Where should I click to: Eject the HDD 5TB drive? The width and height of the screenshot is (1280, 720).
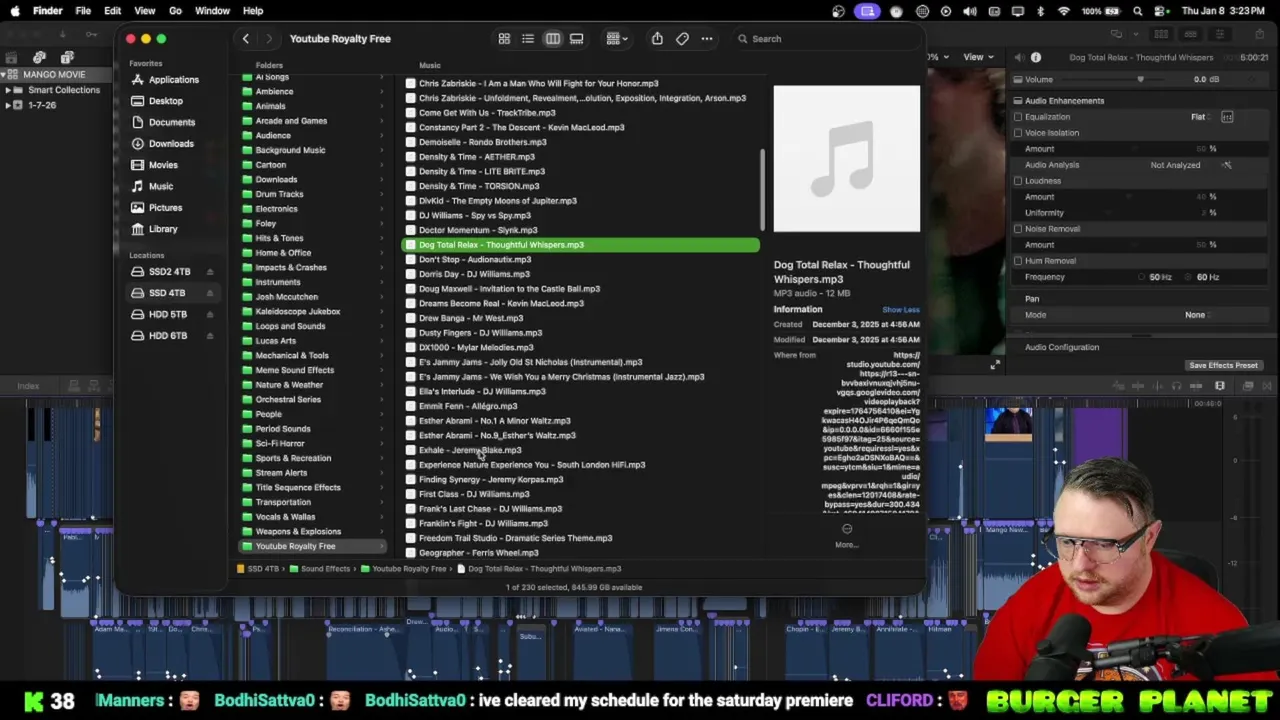pyautogui.click(x=210, y=314)
